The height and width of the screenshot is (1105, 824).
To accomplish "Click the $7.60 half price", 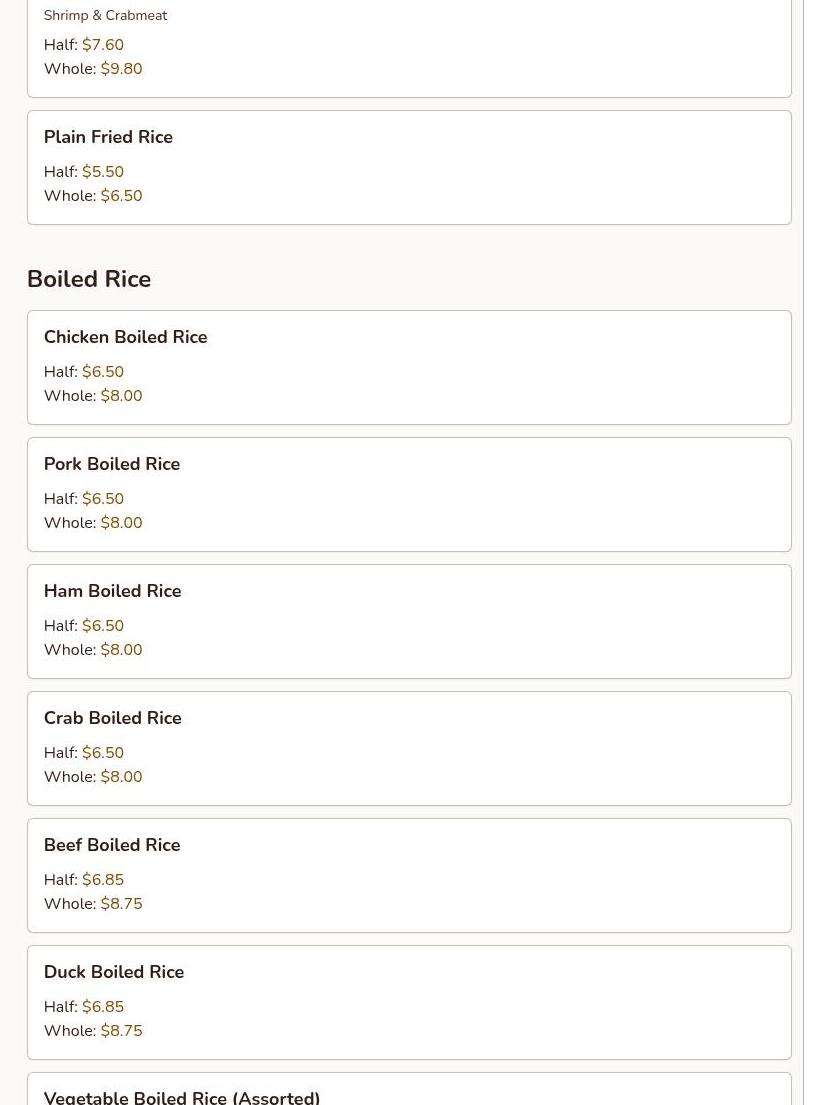I will pos(103,45).
